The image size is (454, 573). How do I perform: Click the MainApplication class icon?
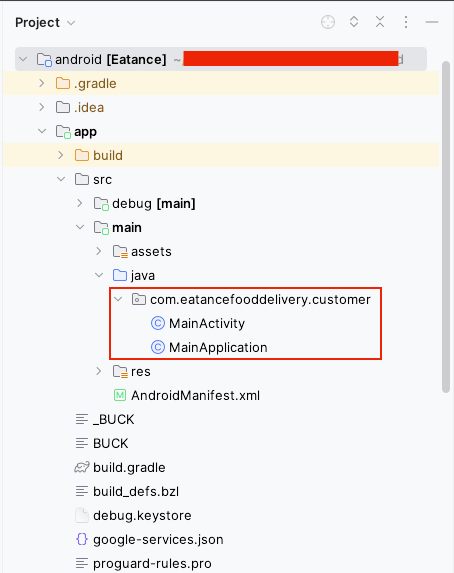(158, 348)
